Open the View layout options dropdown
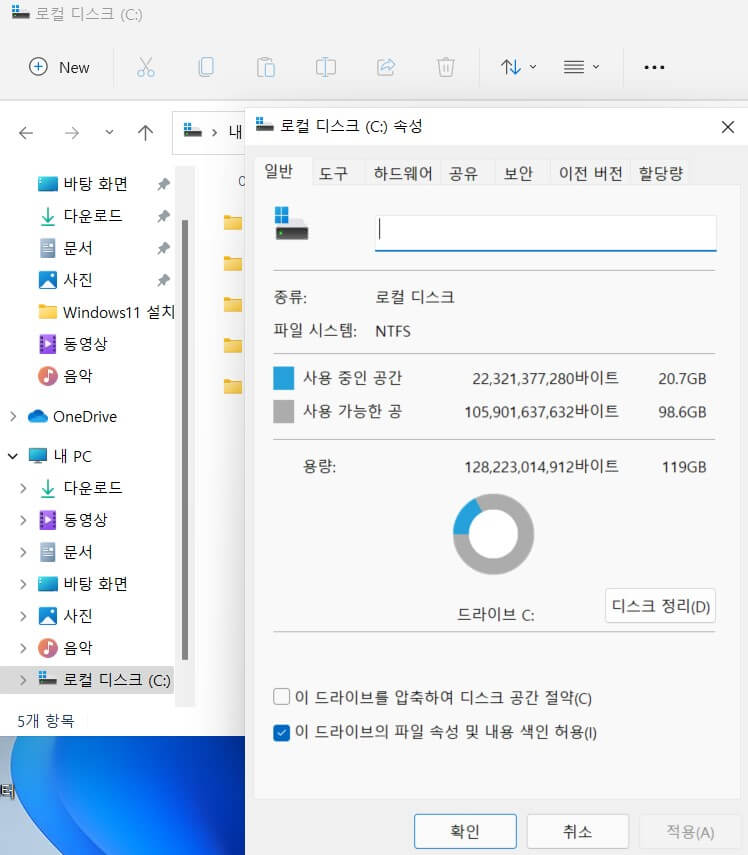Image resolution: width=748 pixels, height=855 pixels. (581, 67)
